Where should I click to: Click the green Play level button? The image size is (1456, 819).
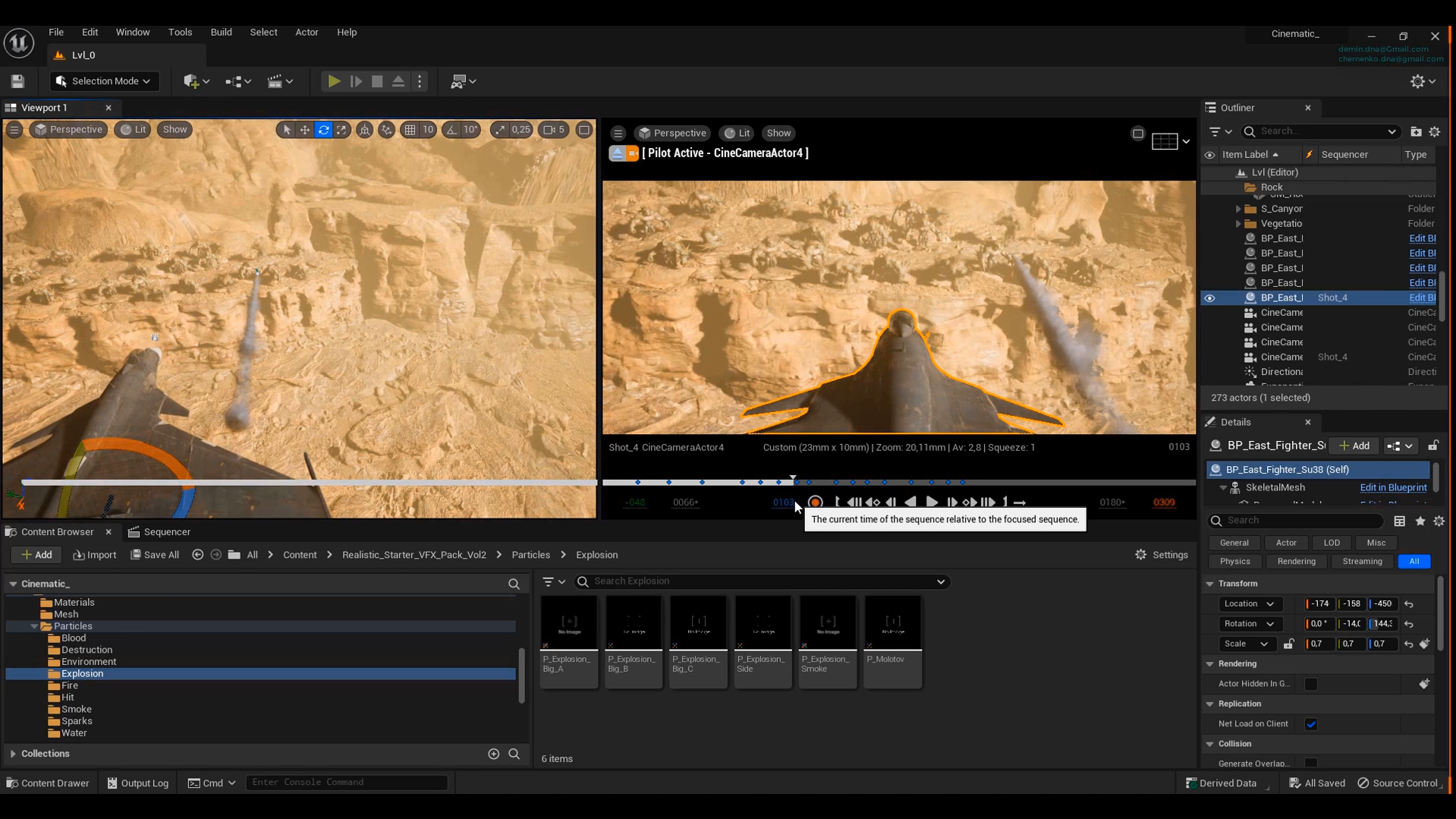tap(333, 81)
